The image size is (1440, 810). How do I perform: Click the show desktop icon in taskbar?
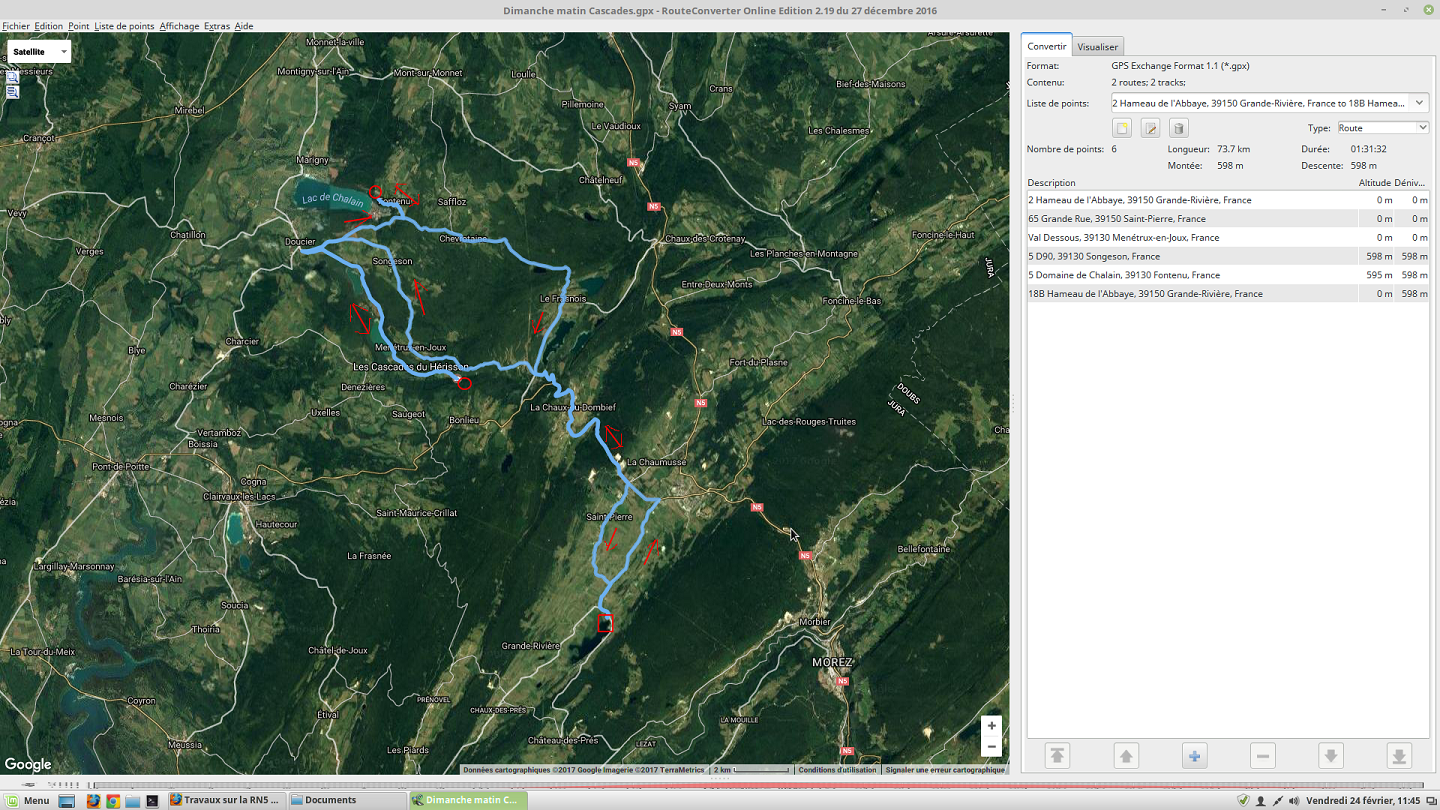click(x=67, y=801)
